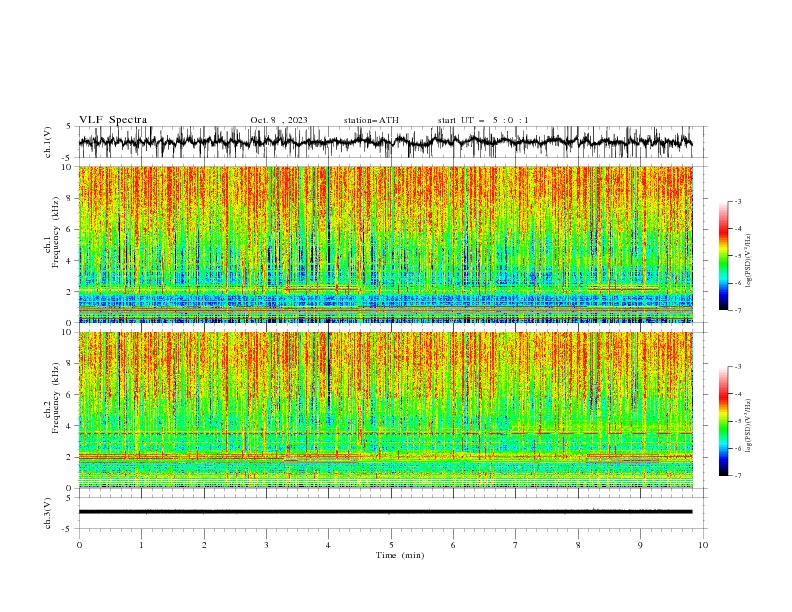Click the "ch.3(V)" axis label

pos(48,513)
